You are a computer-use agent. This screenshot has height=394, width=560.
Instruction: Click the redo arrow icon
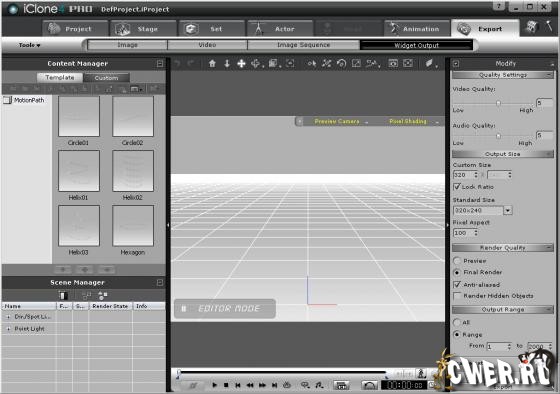pyautogui.click(x=190, y=64)
